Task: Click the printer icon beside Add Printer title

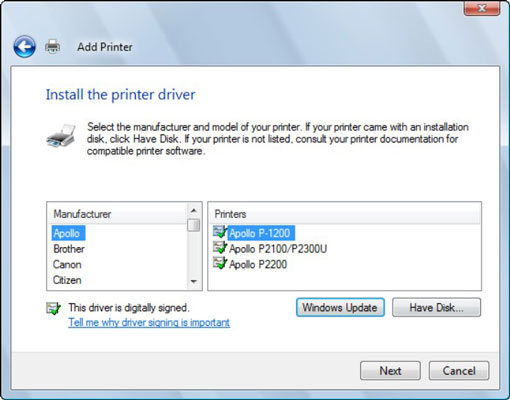Action: [53, 46]
